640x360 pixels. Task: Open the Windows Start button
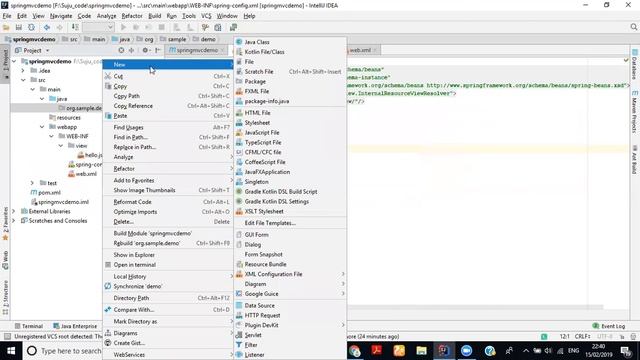[x=11, y=351]
